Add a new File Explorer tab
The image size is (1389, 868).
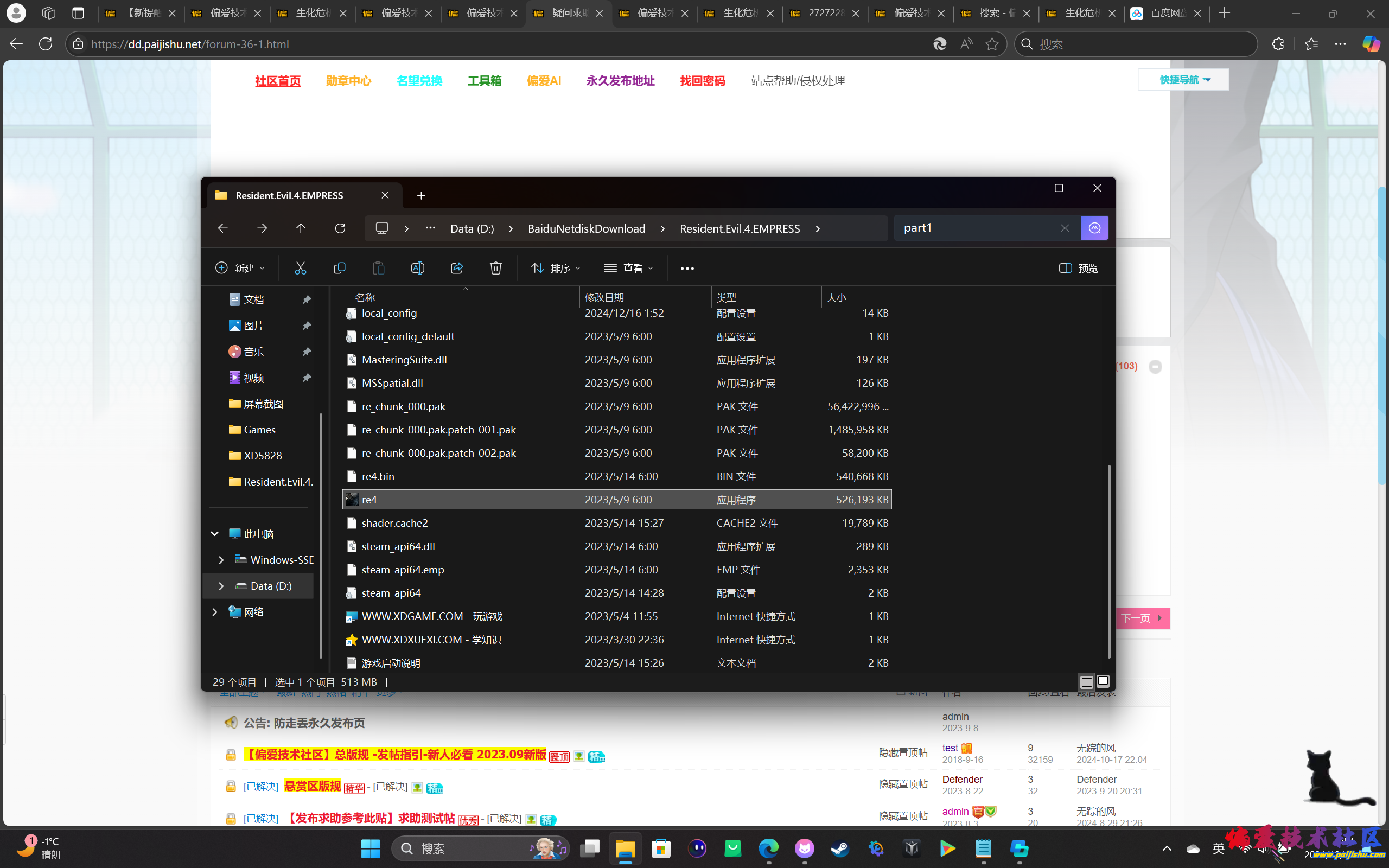coord(421,196)
